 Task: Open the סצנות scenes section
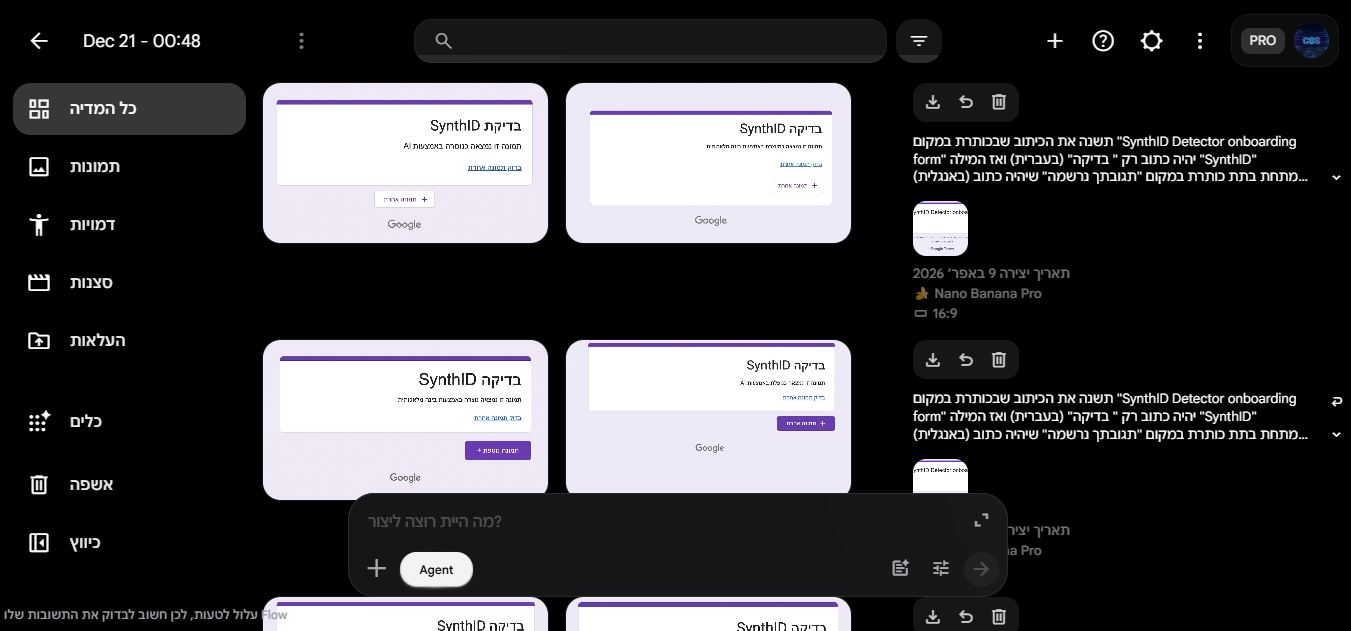tap(129, 283)
